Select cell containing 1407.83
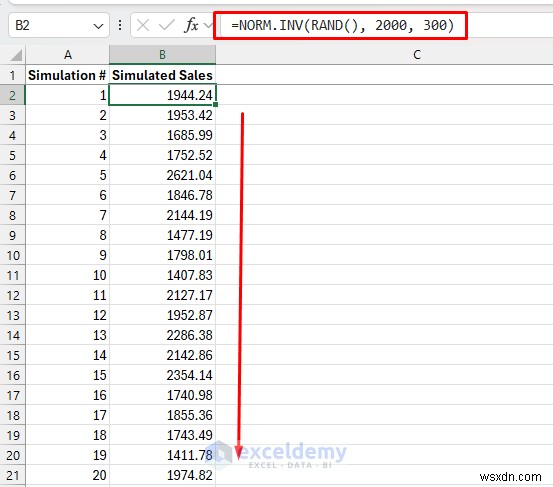The image size is (553, 487). (162, 275)
